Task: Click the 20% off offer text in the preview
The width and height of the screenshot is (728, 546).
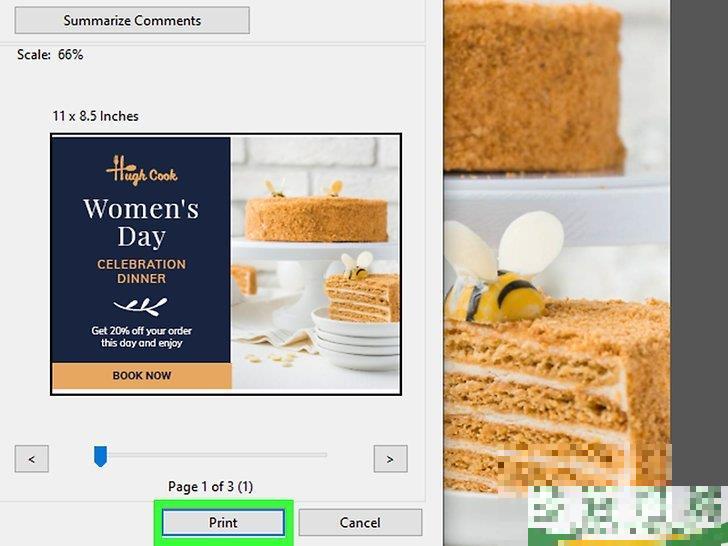Action: [x=141, y=337]
